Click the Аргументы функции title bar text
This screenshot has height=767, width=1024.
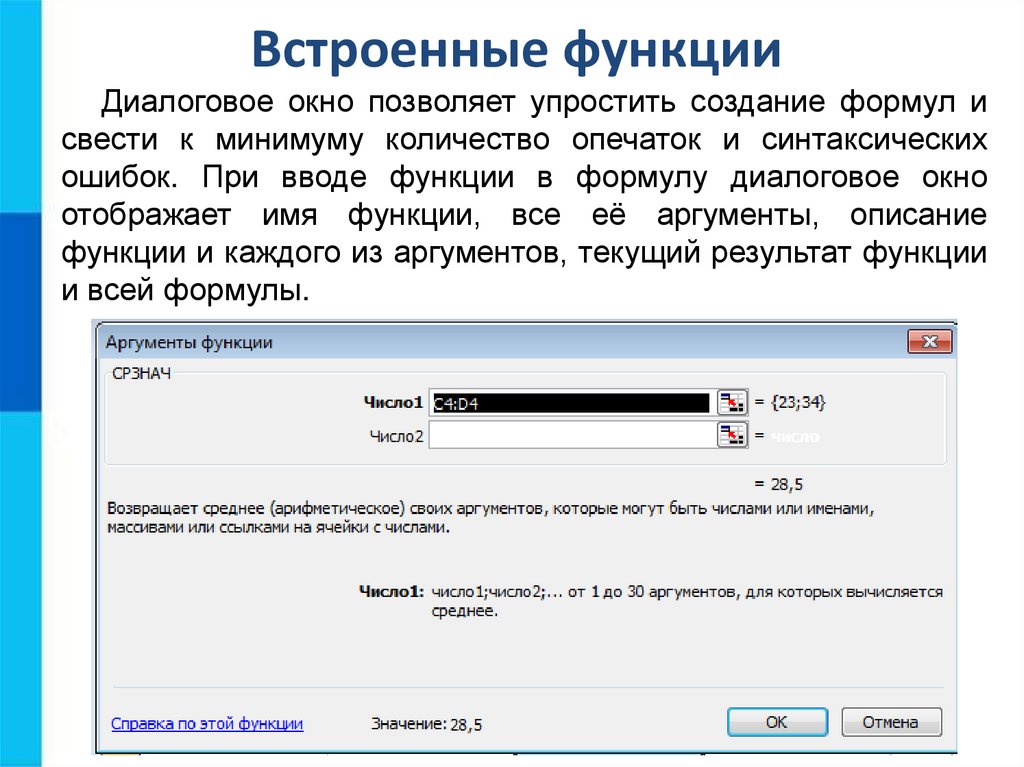(189, 342)
